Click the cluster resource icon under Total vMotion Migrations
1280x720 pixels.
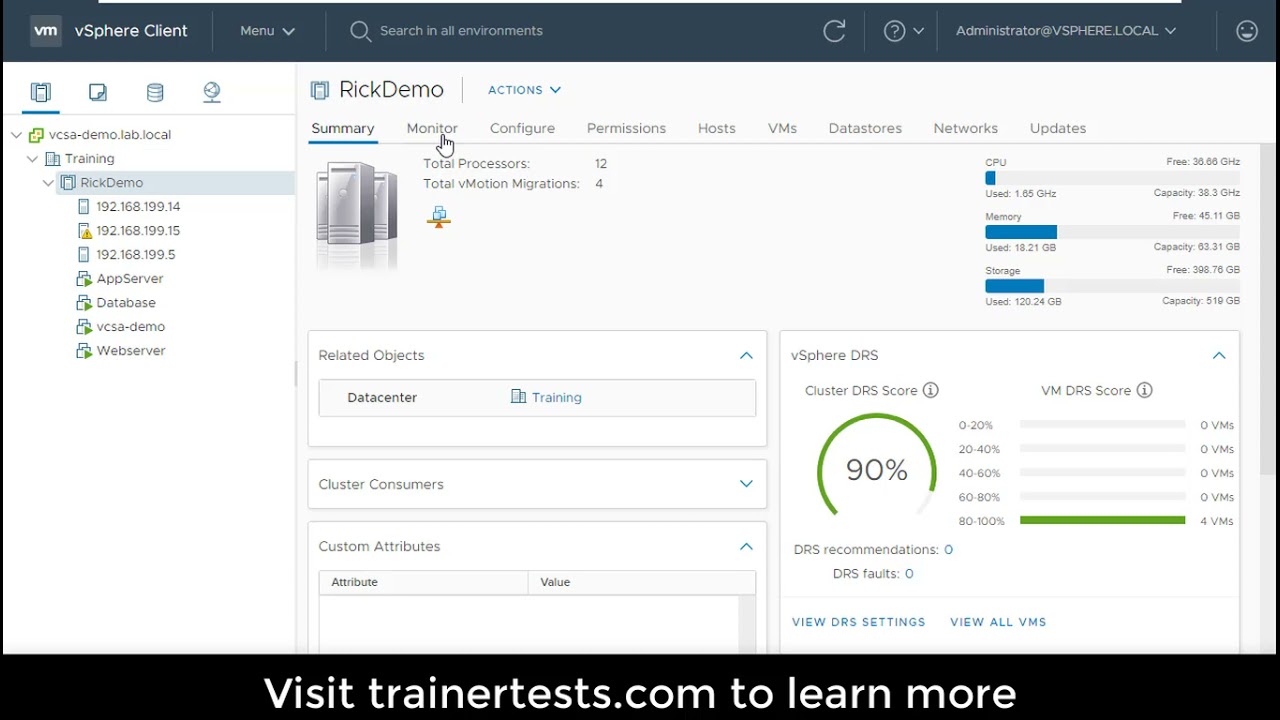pos(438,217)
